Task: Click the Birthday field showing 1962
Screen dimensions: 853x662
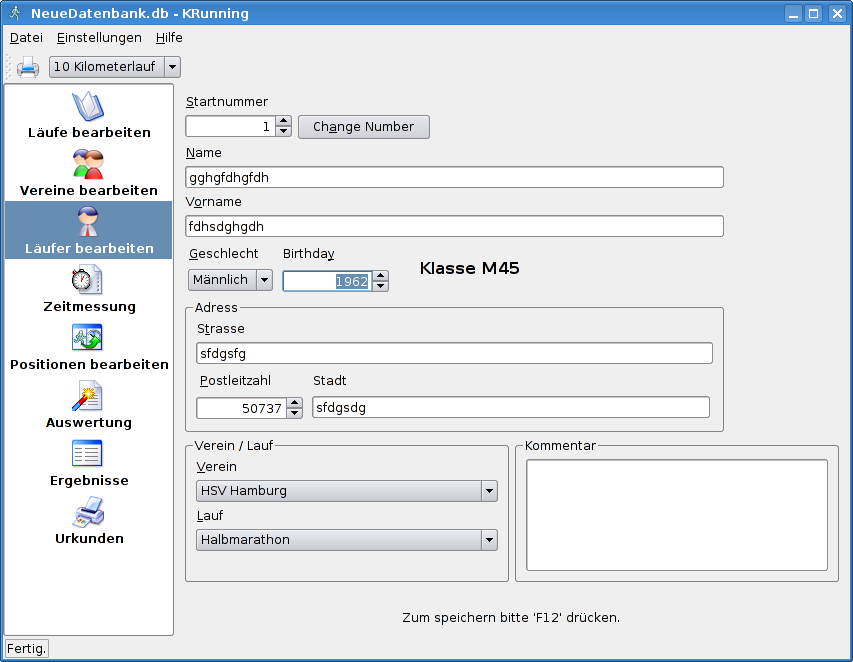Action: pos(327,281)
